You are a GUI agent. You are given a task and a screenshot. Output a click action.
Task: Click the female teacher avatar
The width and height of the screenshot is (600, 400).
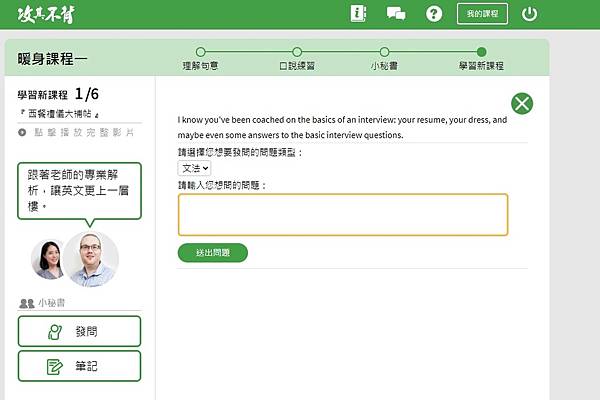[x=46, y=259]
